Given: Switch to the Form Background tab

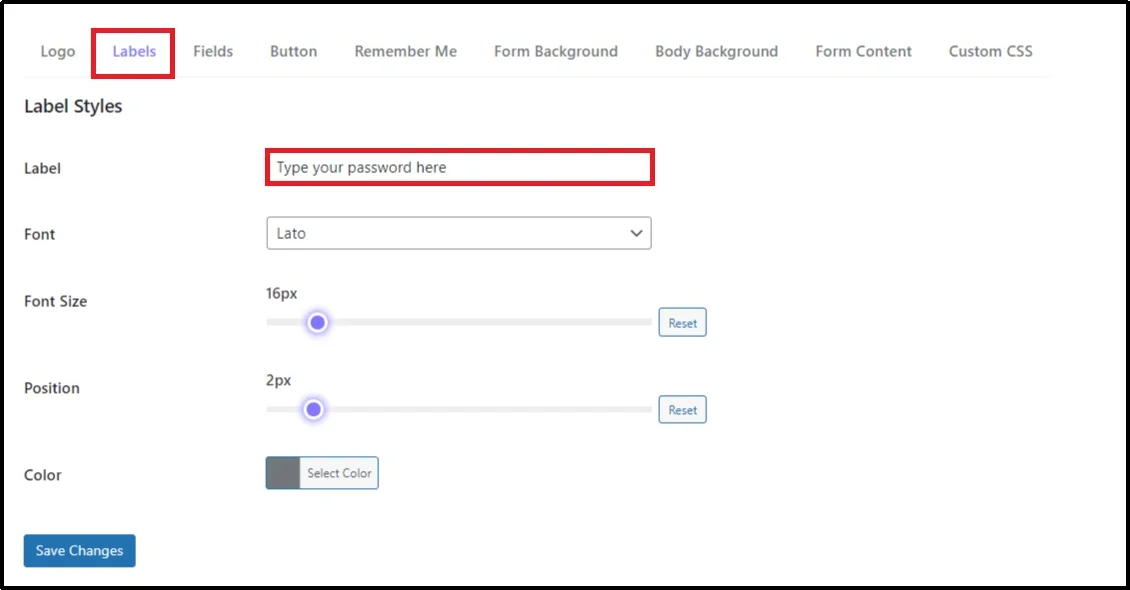Looking at the screenshot, I should [555, 51].
